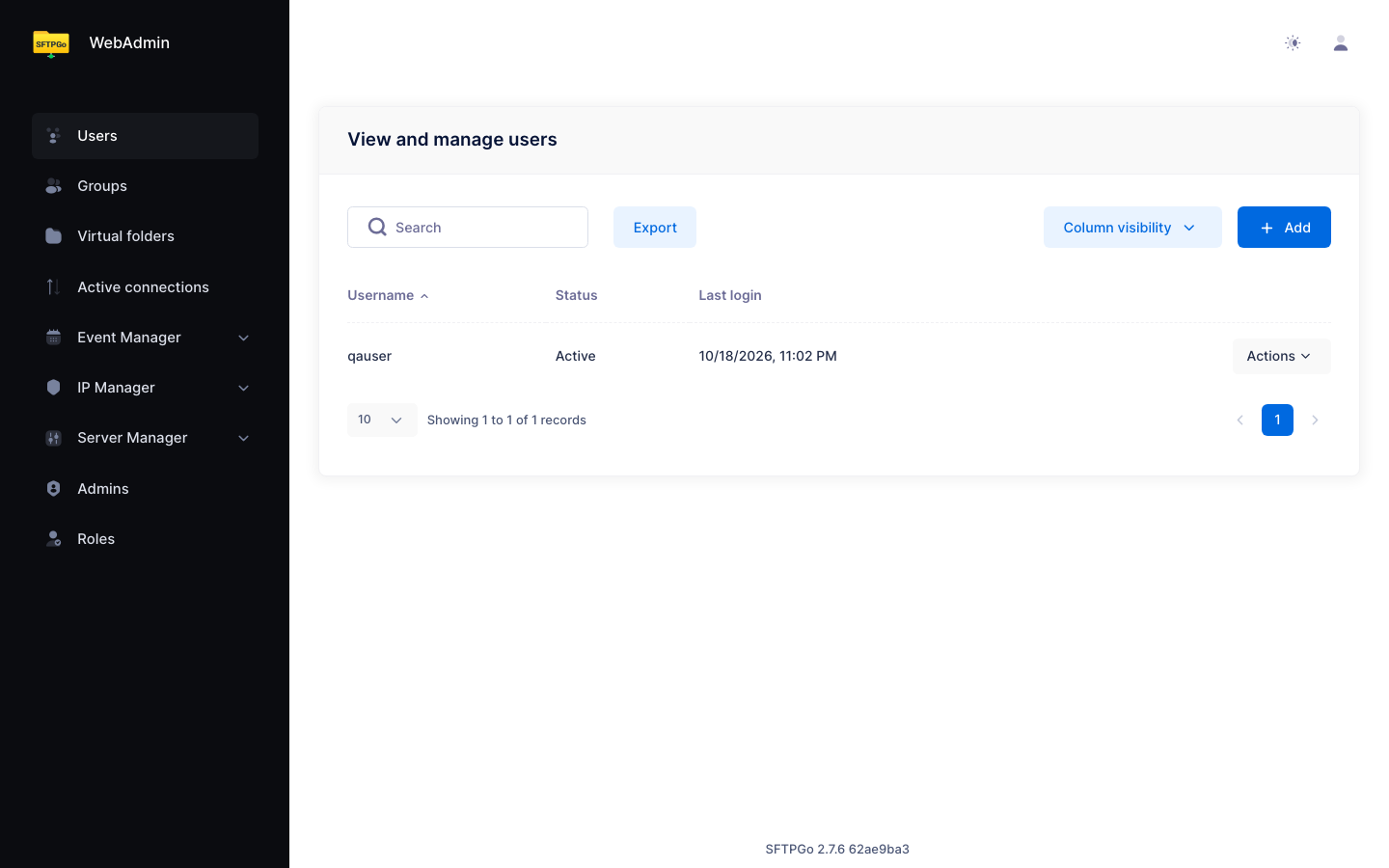Screen dimensions: 1389x868
Task: Toggle the light/dark theme sun icon
Action: point(1294,42)
